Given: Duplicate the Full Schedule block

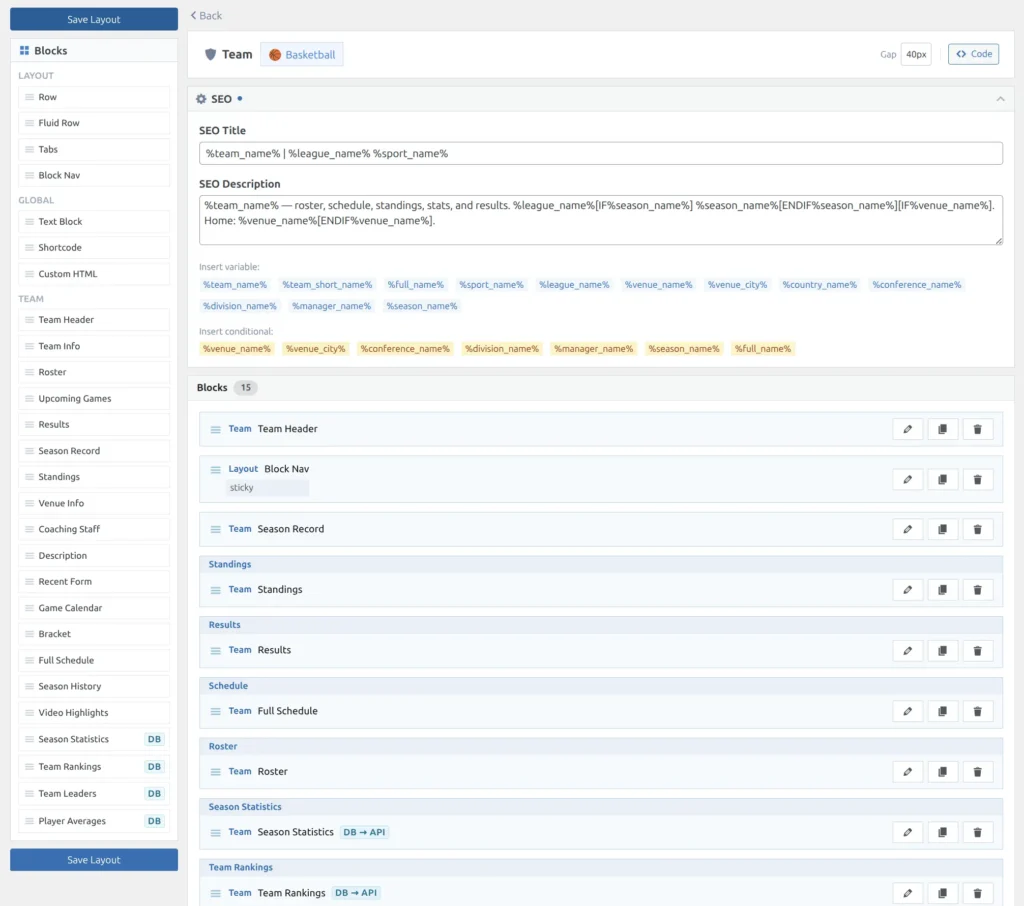Looking at the screenshot, I should pyautogui.click(x=942, y=711).
